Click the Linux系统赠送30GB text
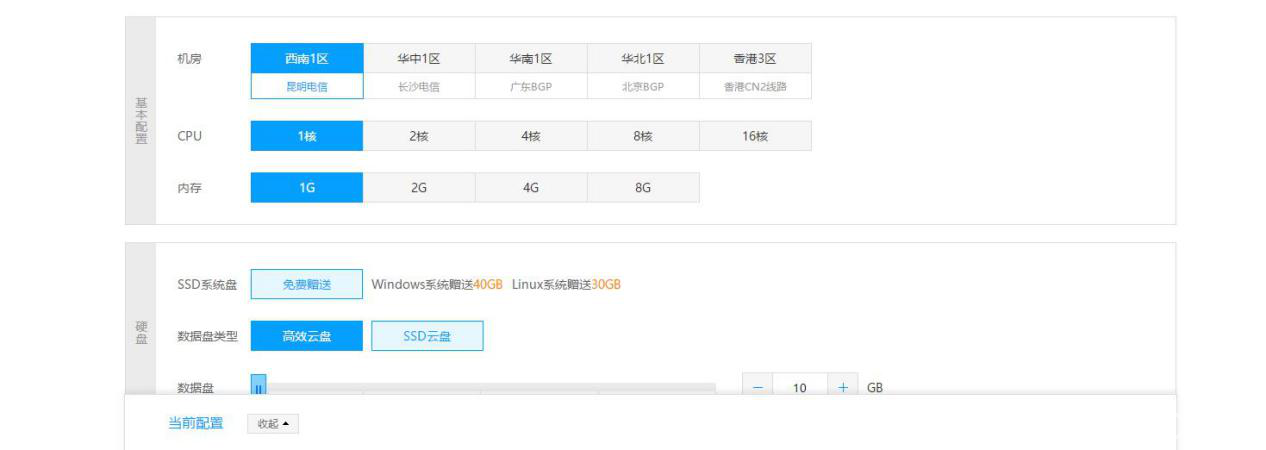 click(x=566, y=284)
